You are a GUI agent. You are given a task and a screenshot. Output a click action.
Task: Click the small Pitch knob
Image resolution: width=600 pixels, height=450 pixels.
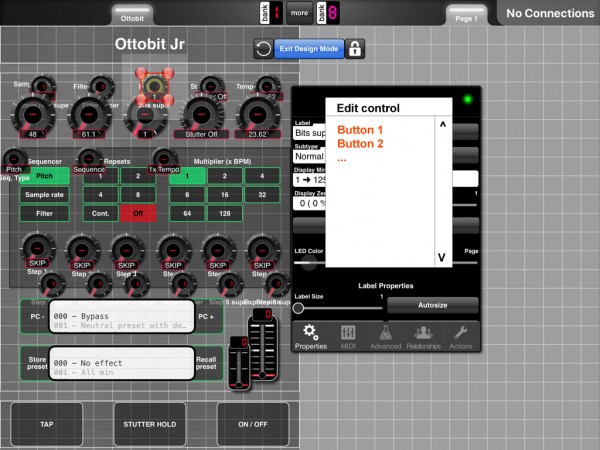14,158
